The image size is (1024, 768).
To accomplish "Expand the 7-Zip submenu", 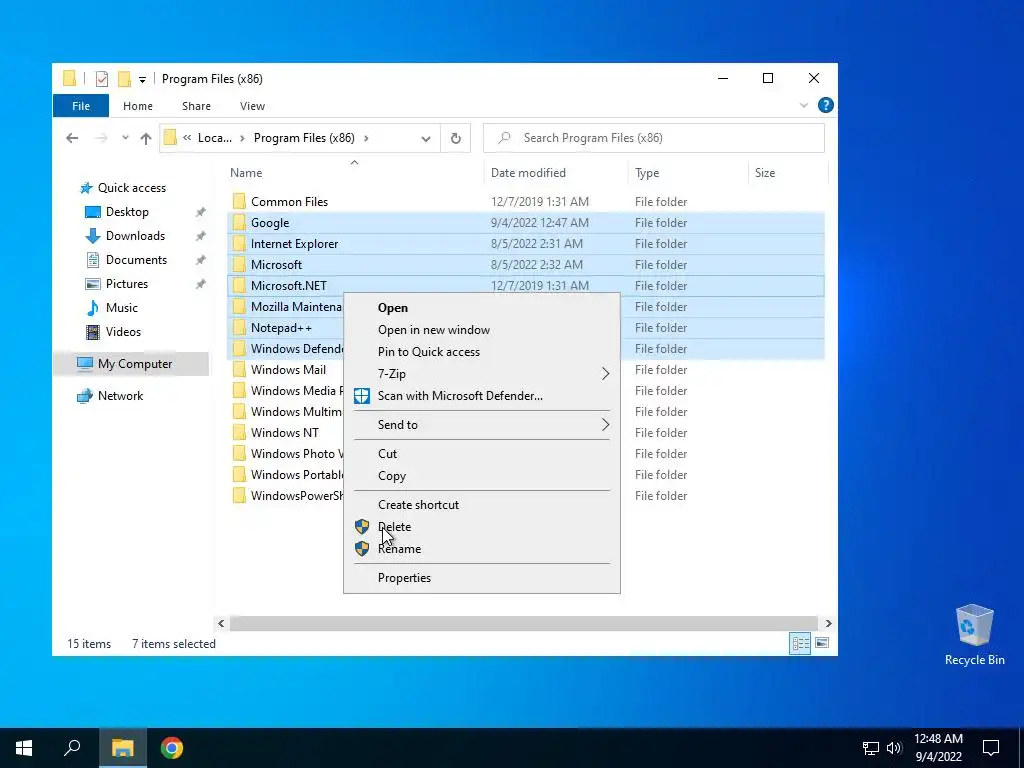I will pyautogui.click(x=482, y=374).
